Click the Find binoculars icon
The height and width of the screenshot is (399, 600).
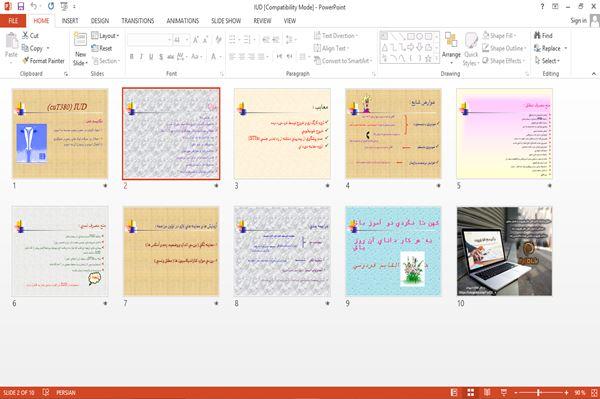(538, 35)
